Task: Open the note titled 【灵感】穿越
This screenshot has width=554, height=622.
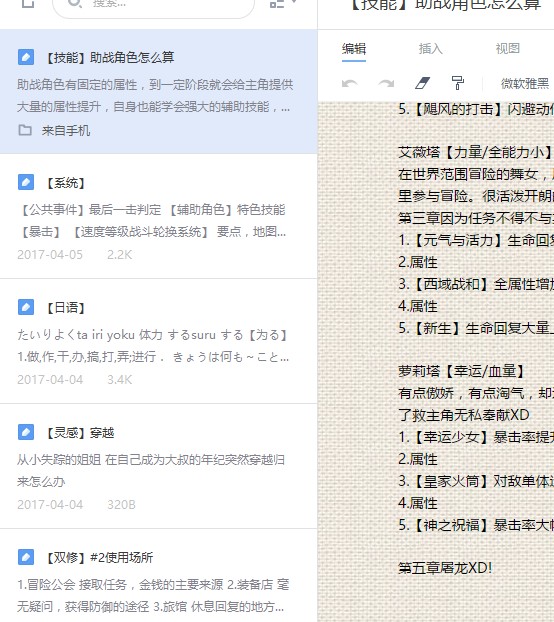Action: click(79, 433)
